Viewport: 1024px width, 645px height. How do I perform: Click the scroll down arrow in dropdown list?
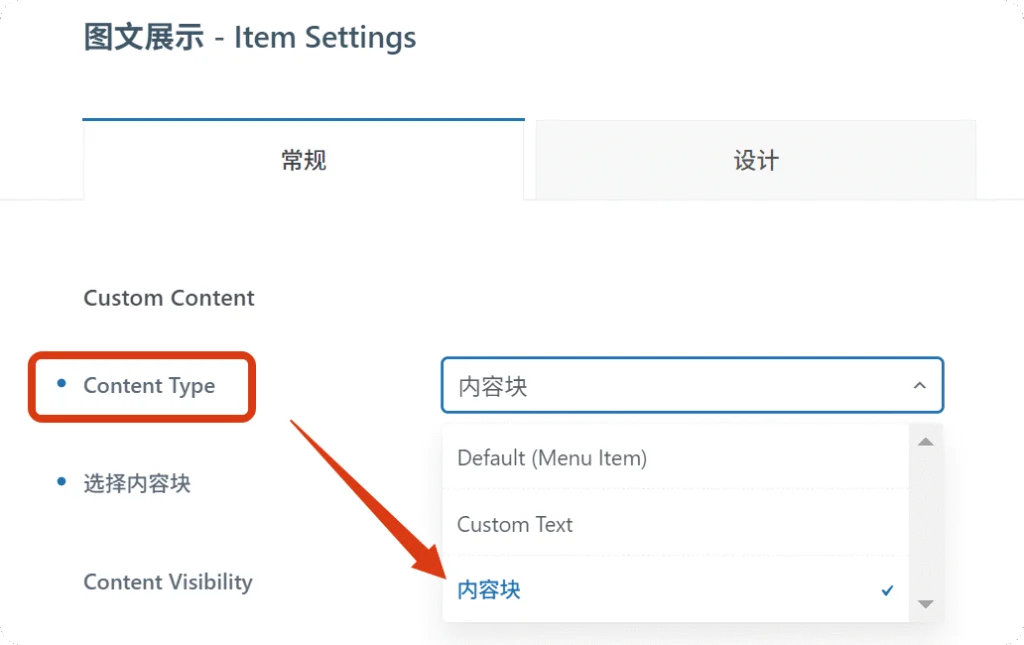click(925, 604)
